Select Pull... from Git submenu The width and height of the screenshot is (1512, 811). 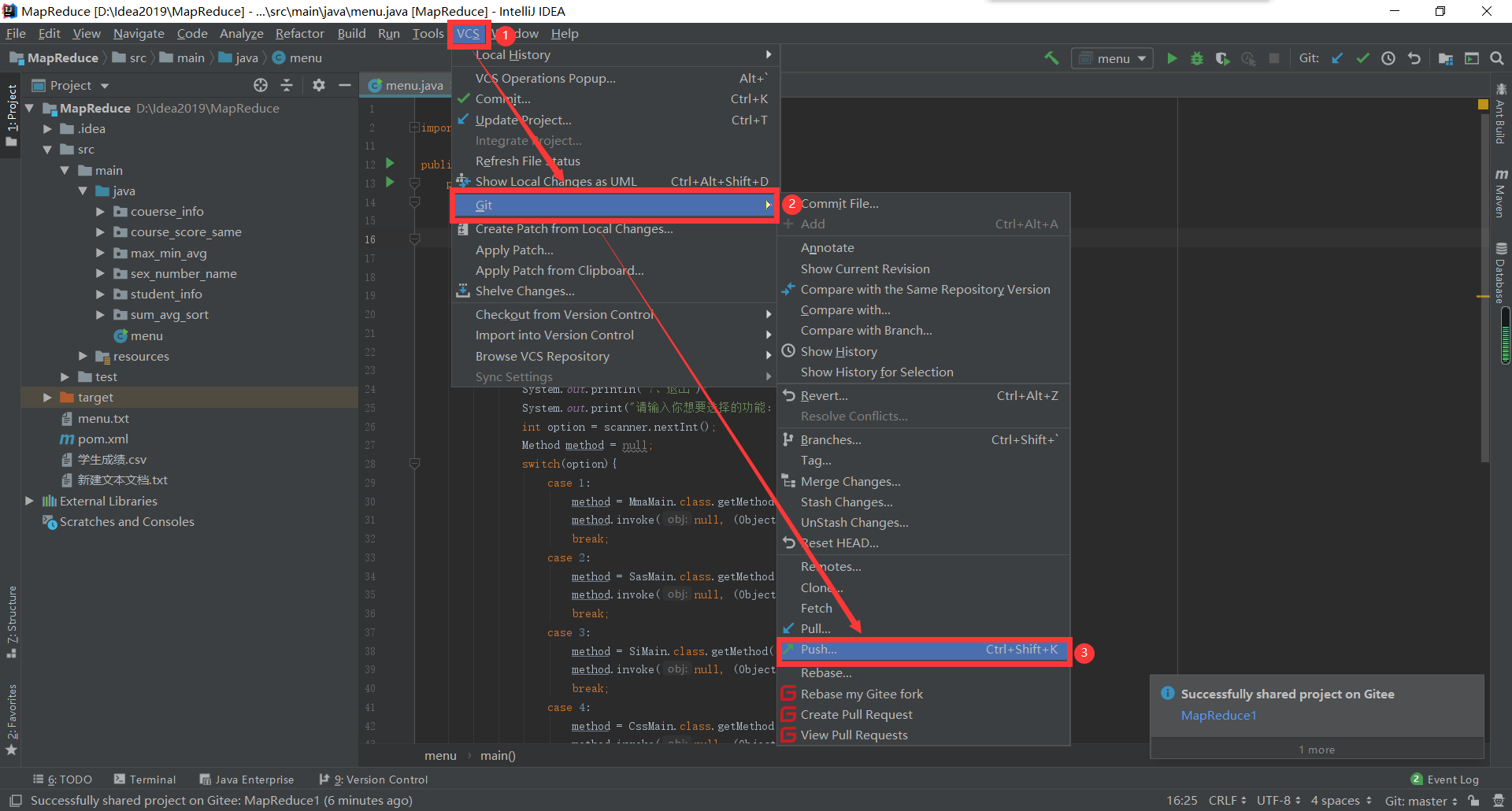pyautogui.click(x=924, y=629)
